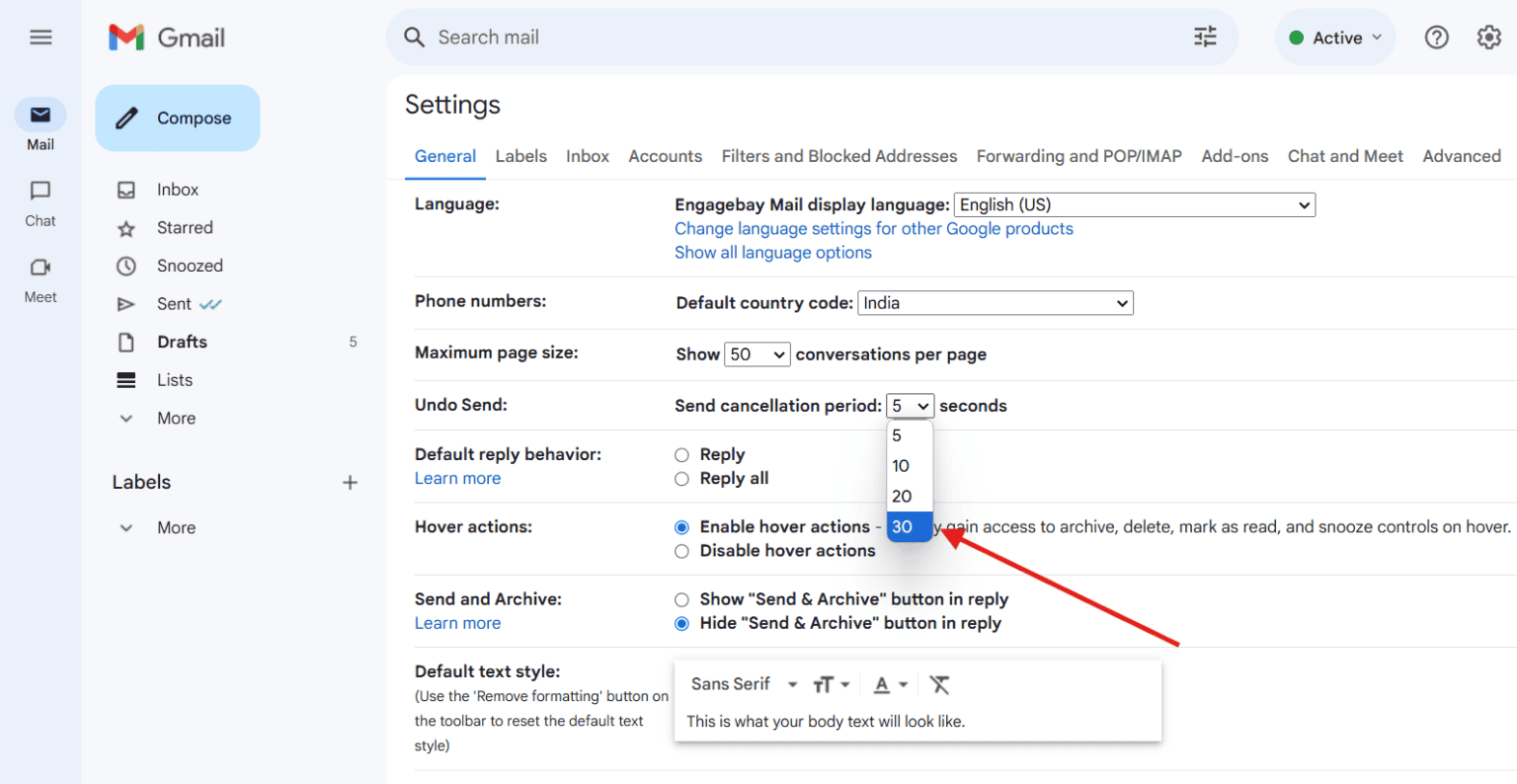
Task: Open the default country code dropdown
Action: pos(995,302)
